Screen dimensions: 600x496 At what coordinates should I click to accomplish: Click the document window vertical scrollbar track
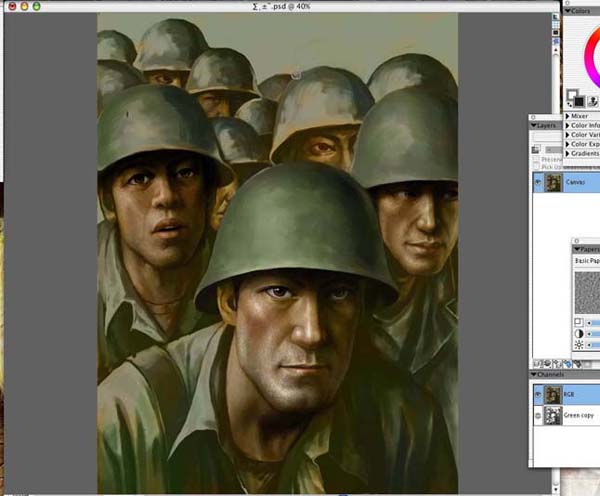coord(556,268)
